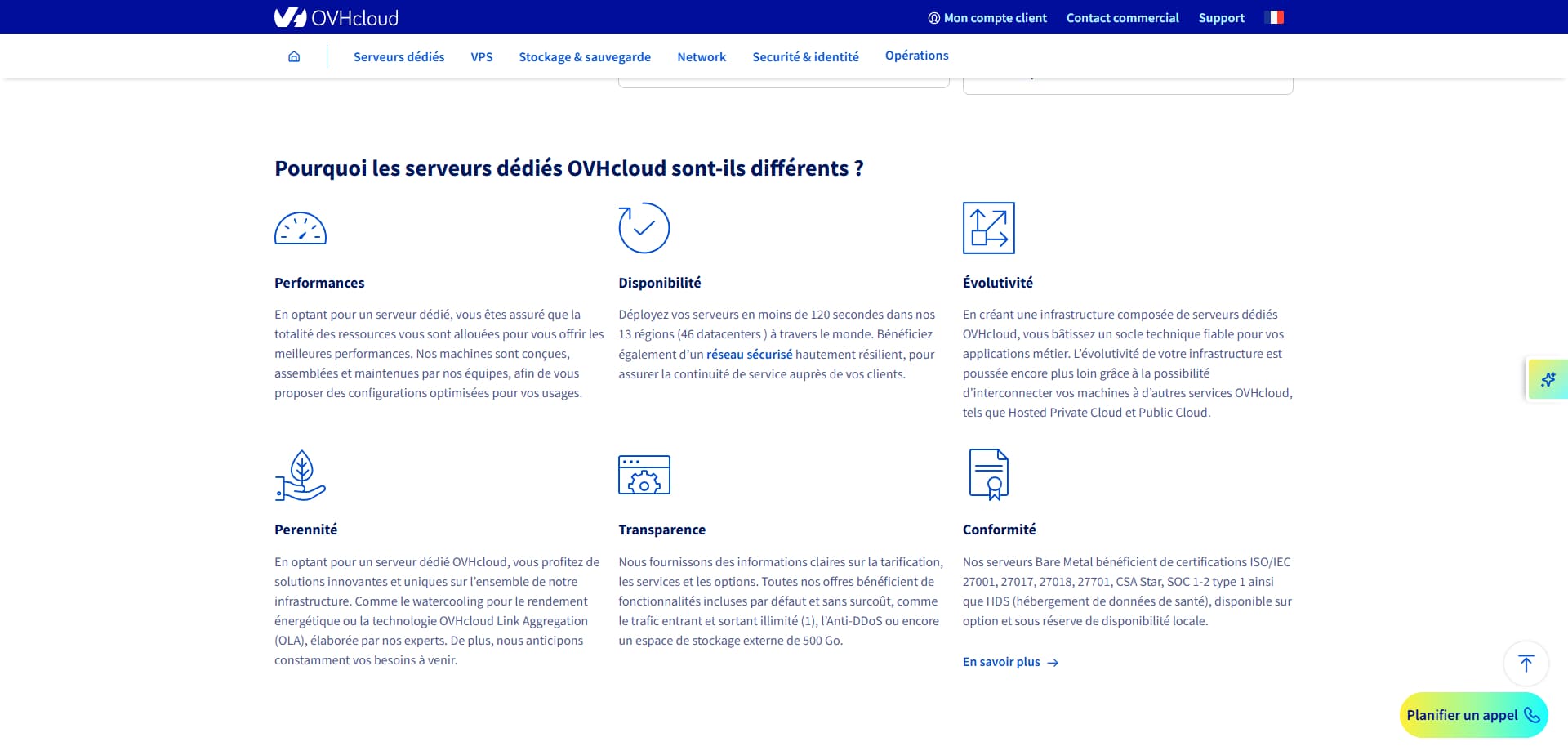Click the Performances heading
This screenshot has height=751, width=1568.
pos(319,283)
